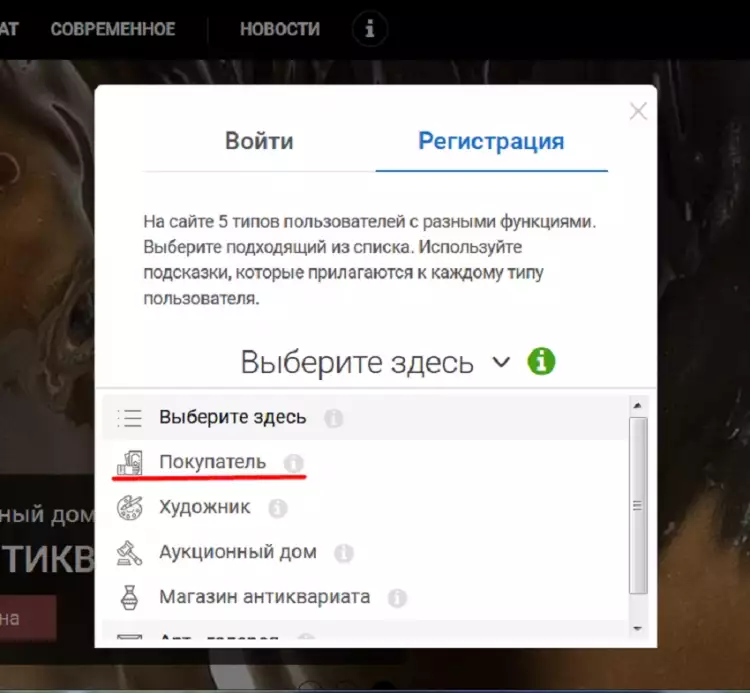Viewport: 750px width, 693px height.
Task: Open the Регистрация tab
Action: coord(491,141)
